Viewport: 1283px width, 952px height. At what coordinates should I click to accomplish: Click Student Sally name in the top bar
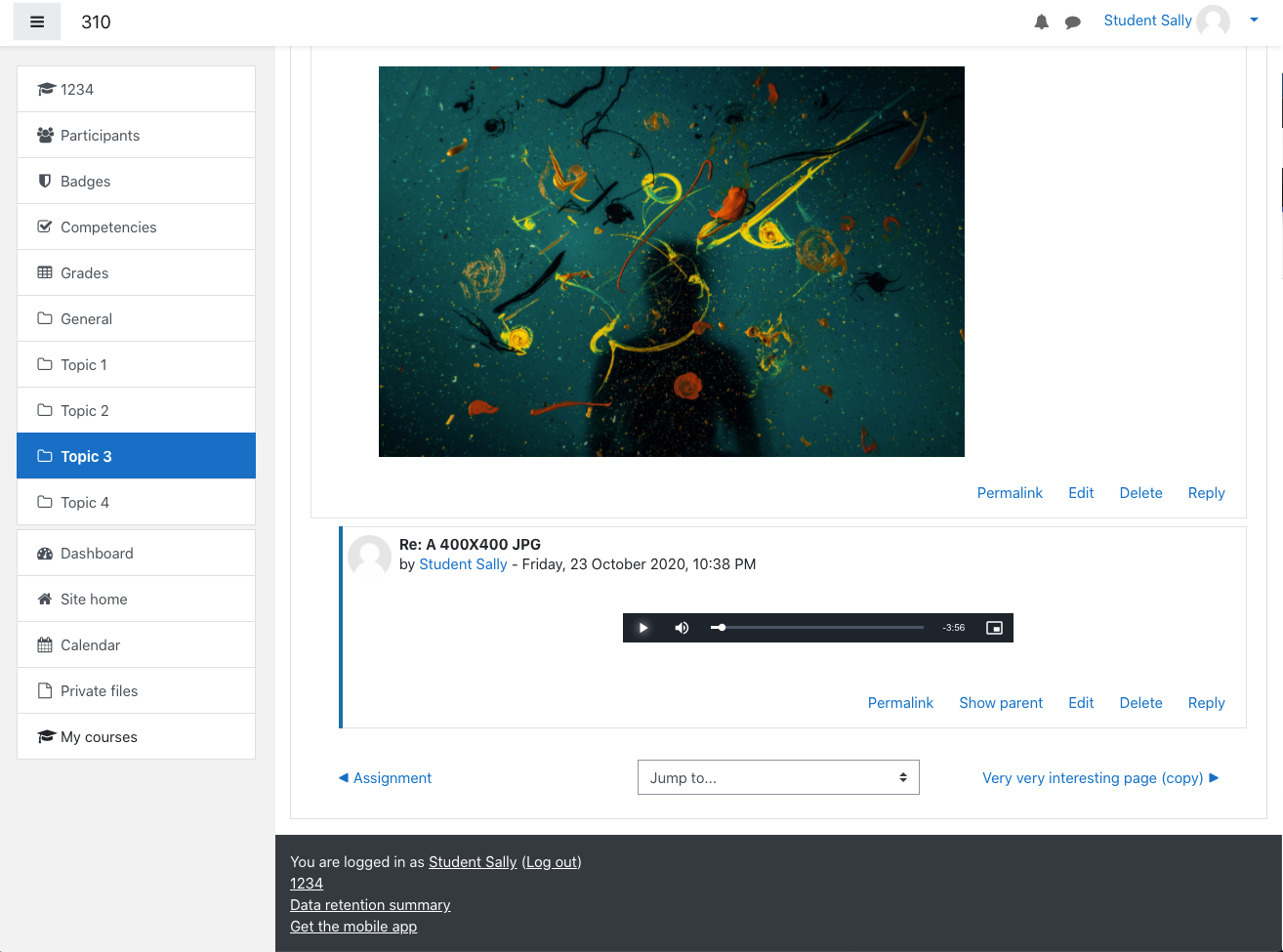click(x=1147, y=21)
